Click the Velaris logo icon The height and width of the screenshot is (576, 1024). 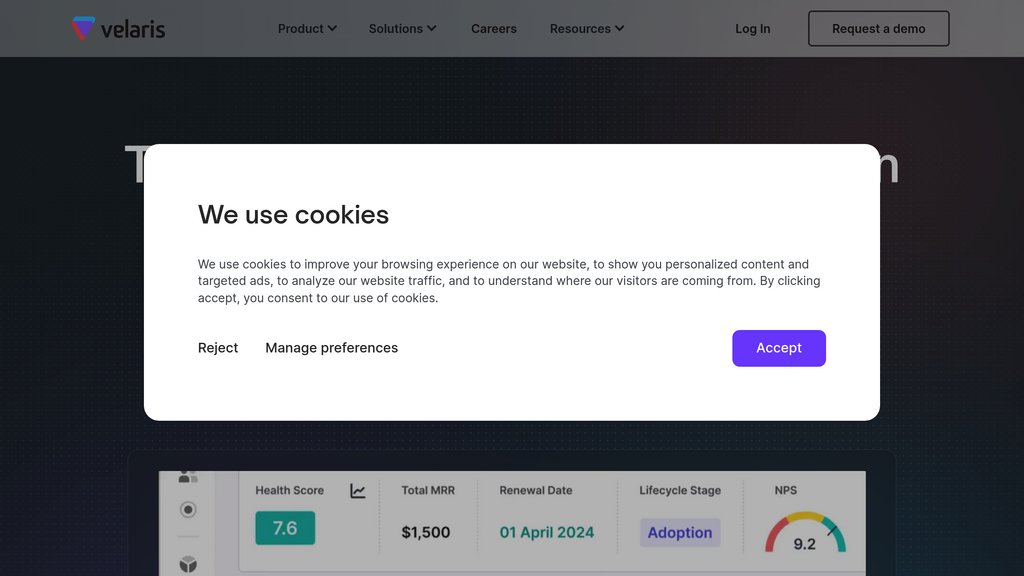(83, 28)
